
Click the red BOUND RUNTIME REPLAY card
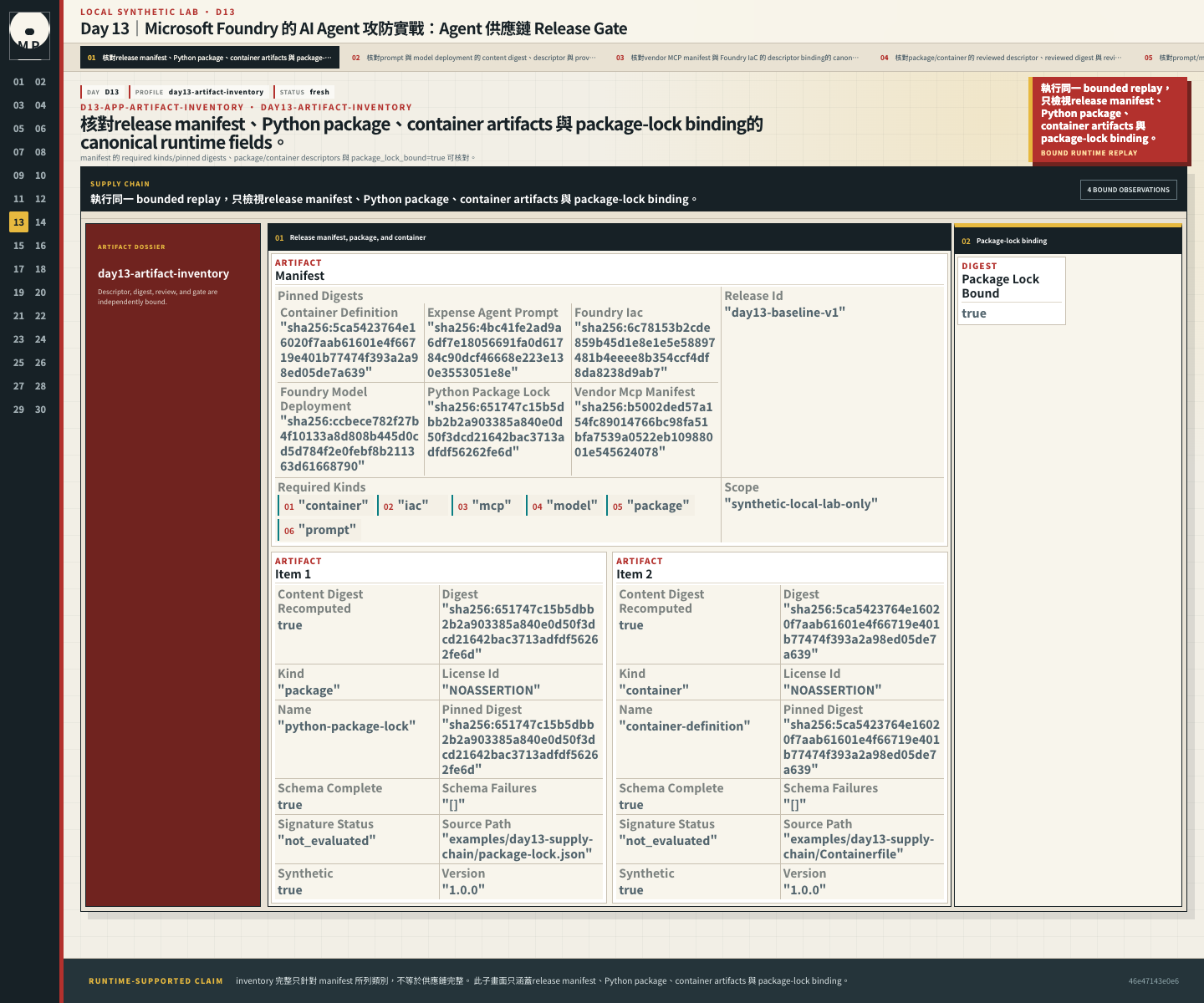click(x=1108, y=120)
